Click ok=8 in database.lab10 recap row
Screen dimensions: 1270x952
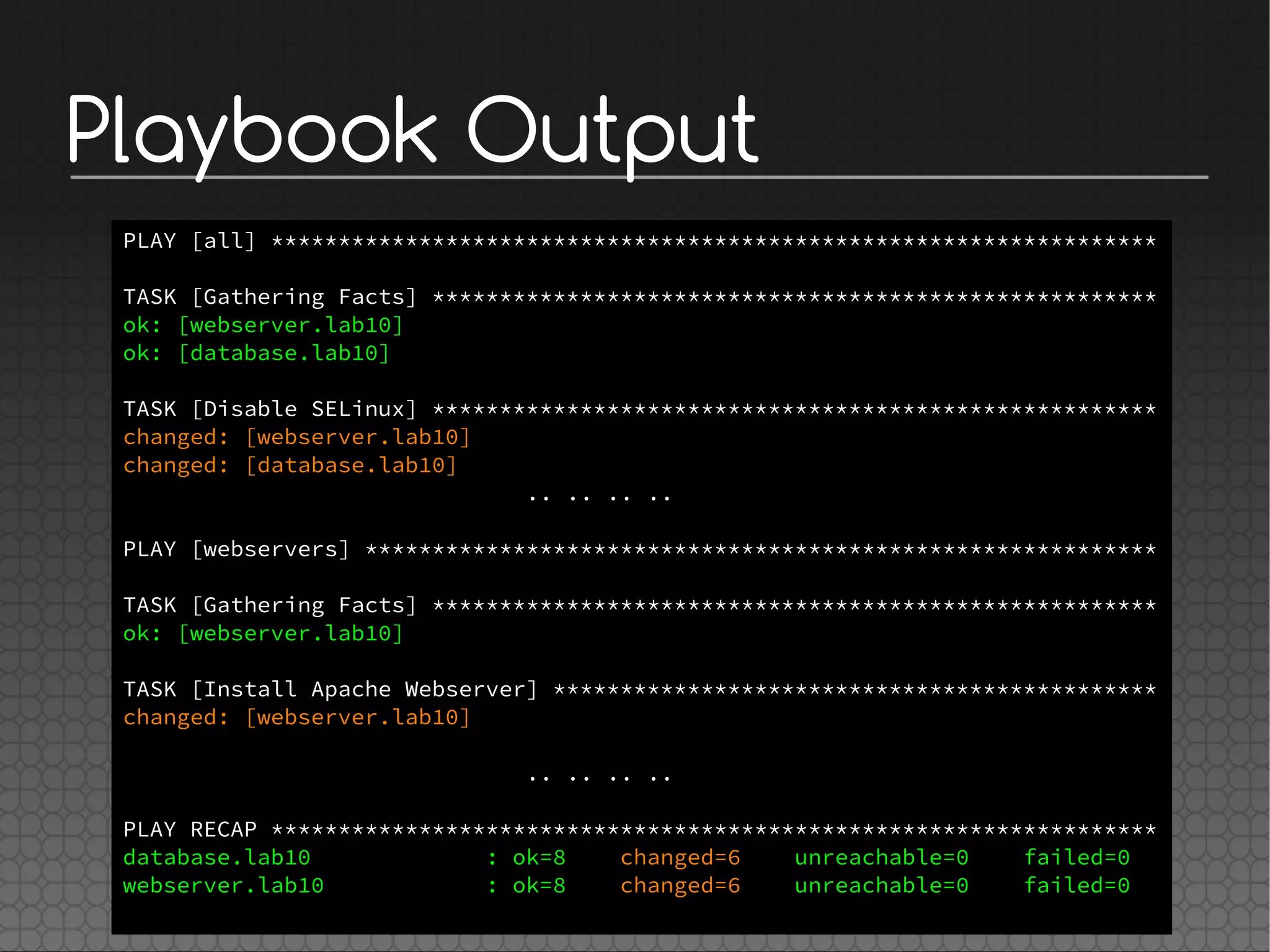pyautogui.click(x=539, y=858)
